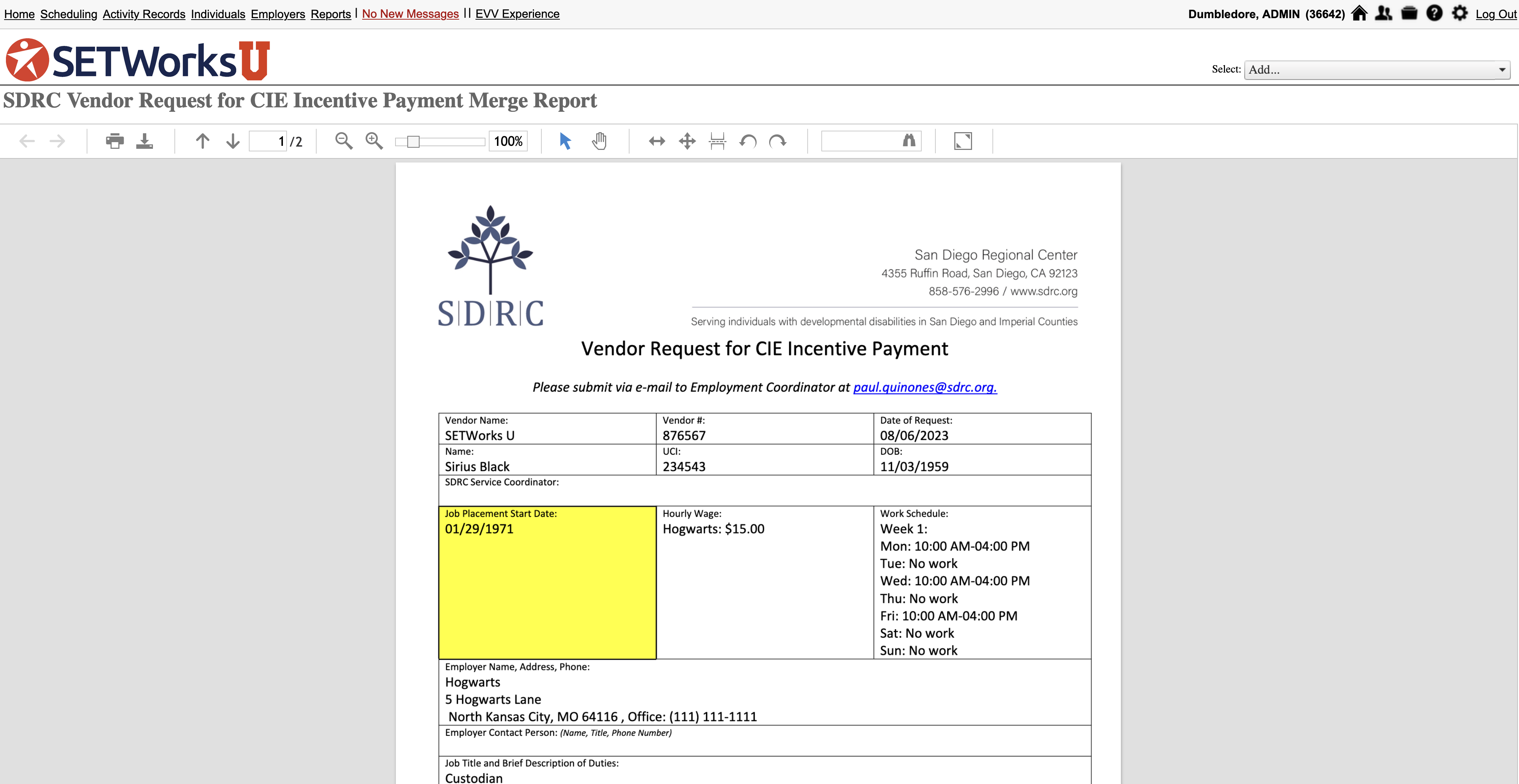The image size is (1519, 784).
Task: Click the Tue: No work line
Action: pos(919,563)
